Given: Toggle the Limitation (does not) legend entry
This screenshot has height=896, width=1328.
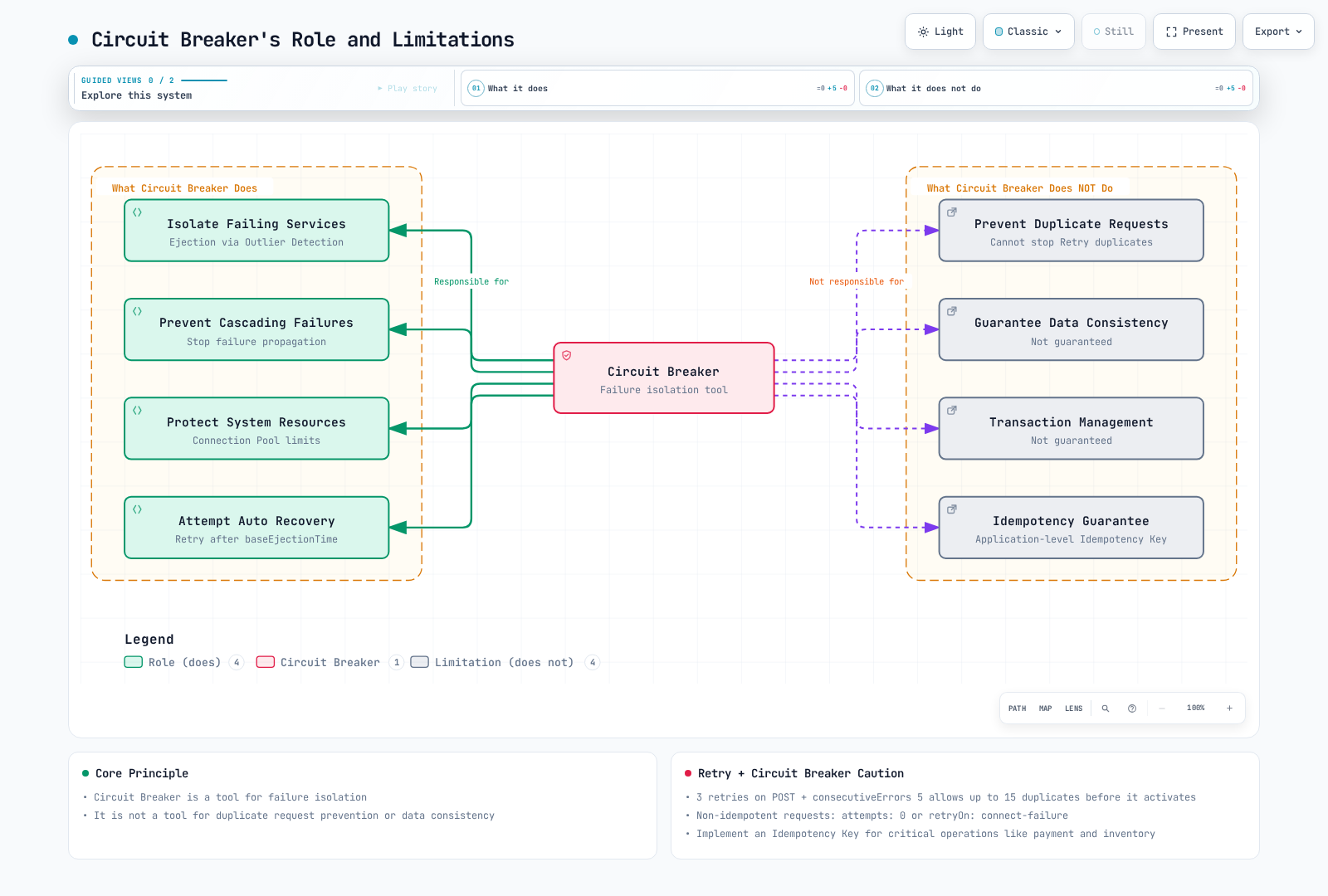Looking at the screenshot, I should [505, 662].
